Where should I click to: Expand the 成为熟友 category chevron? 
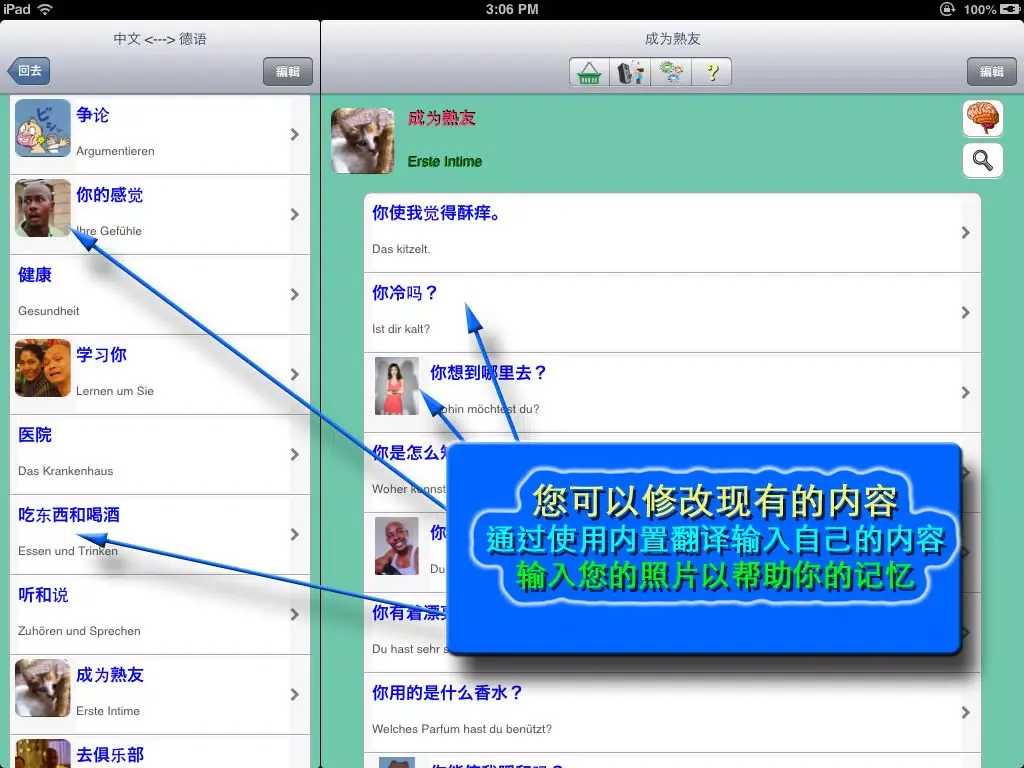click(295, 694)
